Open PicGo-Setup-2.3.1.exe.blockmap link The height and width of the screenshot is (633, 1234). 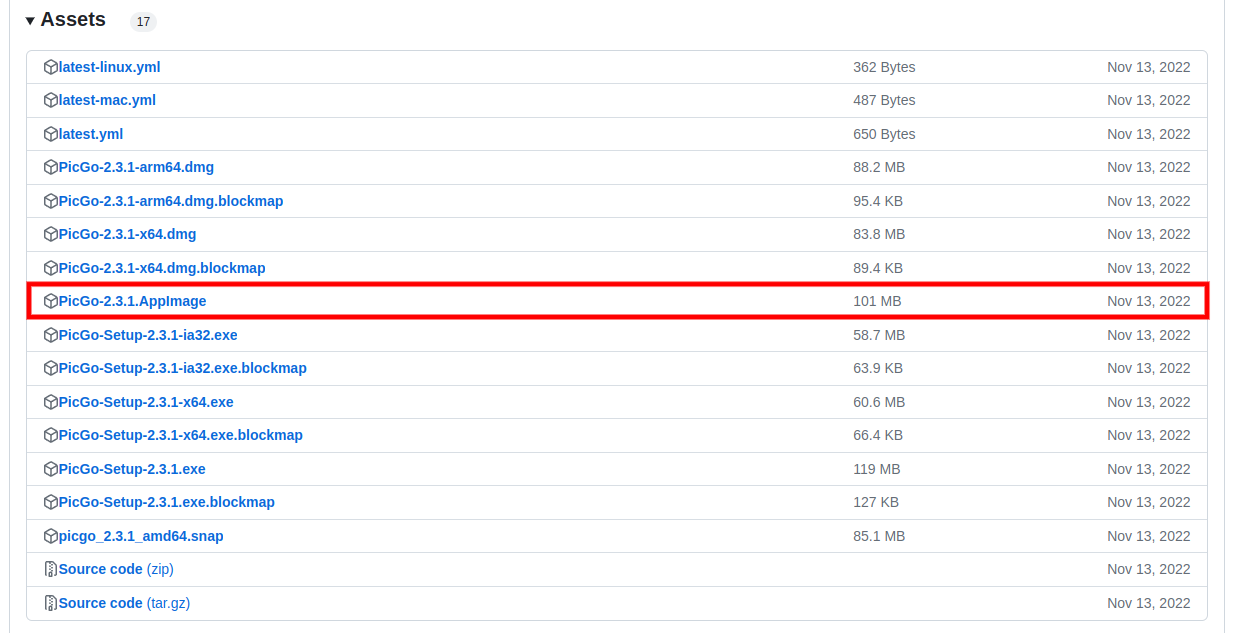tap(167, 502)
